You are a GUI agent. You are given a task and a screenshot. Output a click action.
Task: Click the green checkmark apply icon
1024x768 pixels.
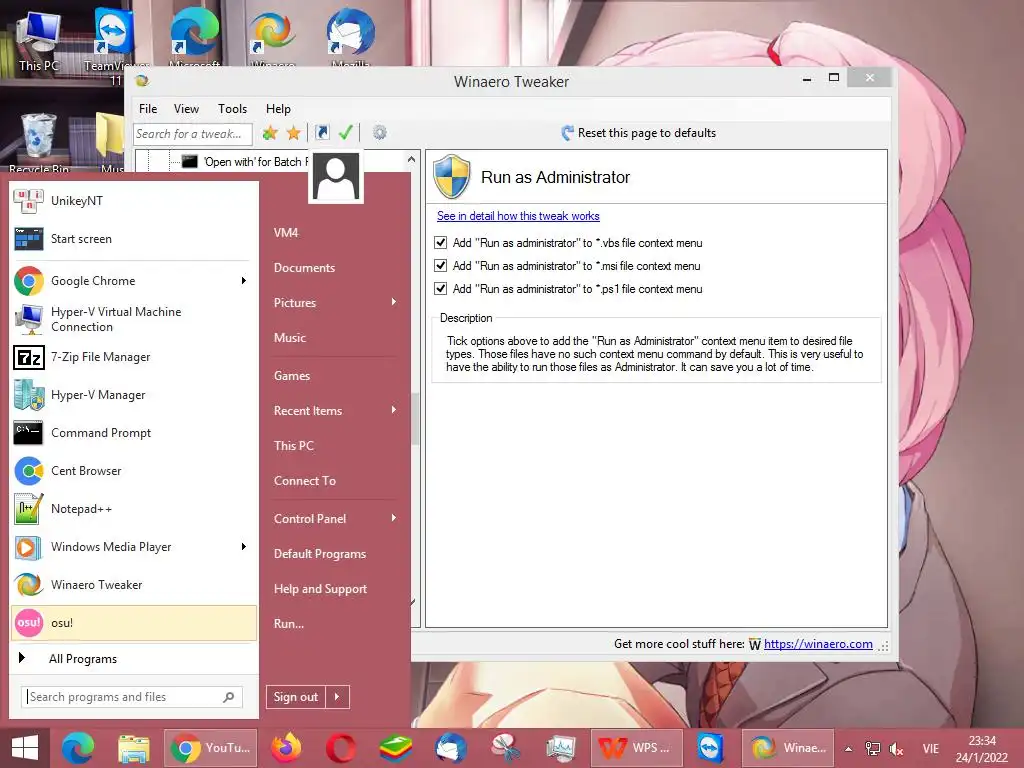coord(345,133)
